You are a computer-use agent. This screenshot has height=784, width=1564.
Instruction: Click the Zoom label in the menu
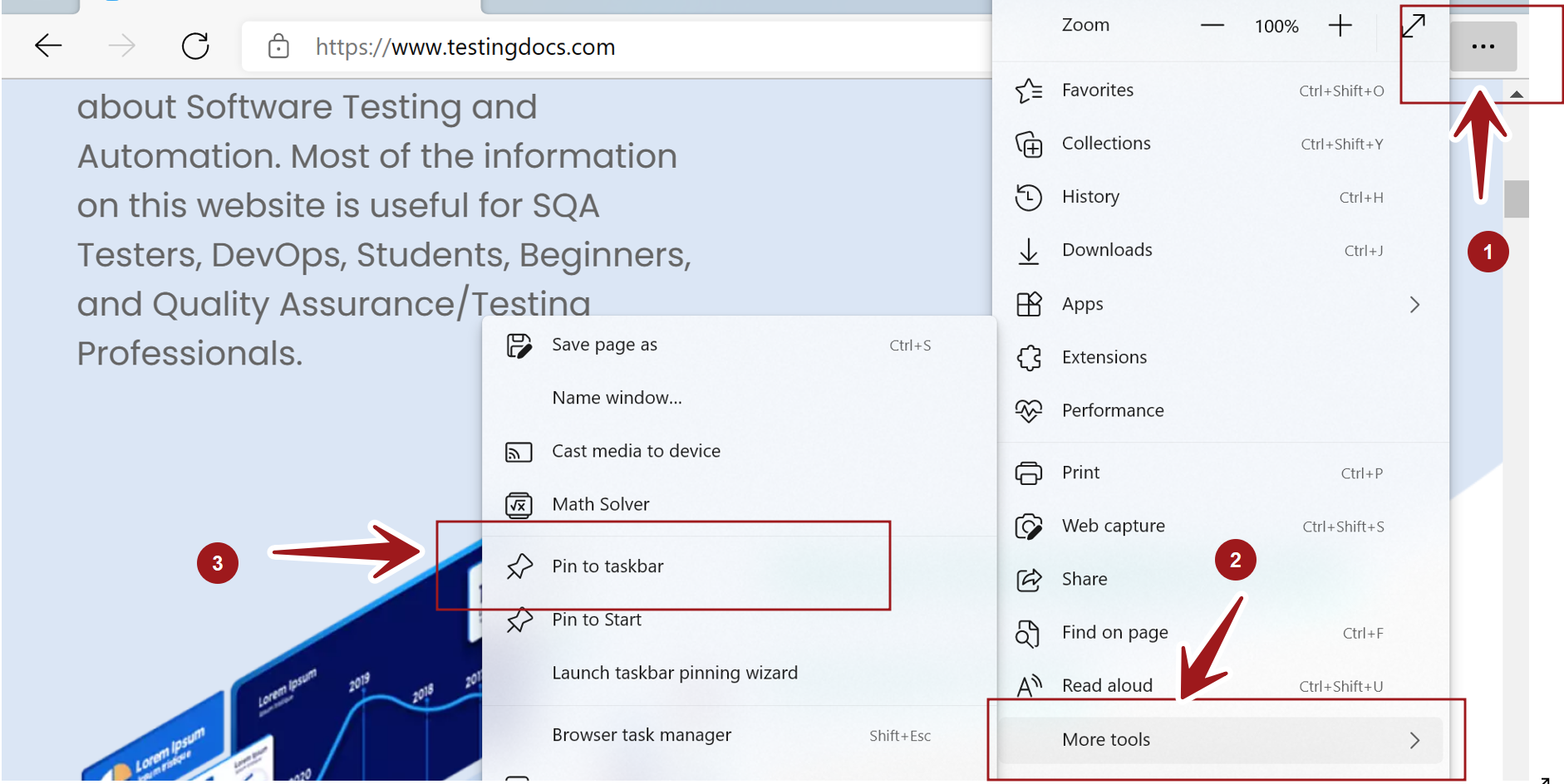pyautogui.click(x=1085, y=25)
